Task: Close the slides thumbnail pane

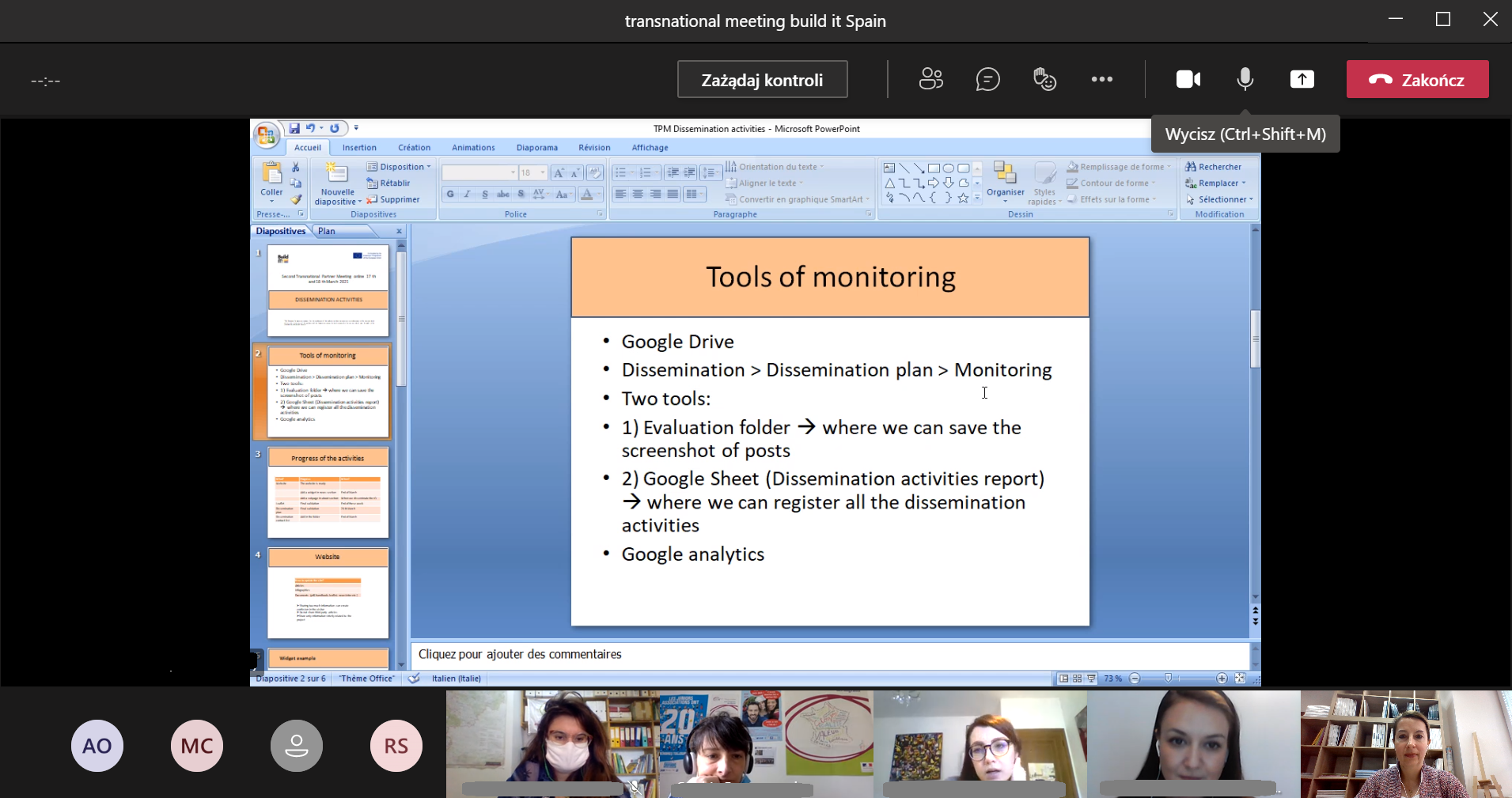Action: coord(399,231)
